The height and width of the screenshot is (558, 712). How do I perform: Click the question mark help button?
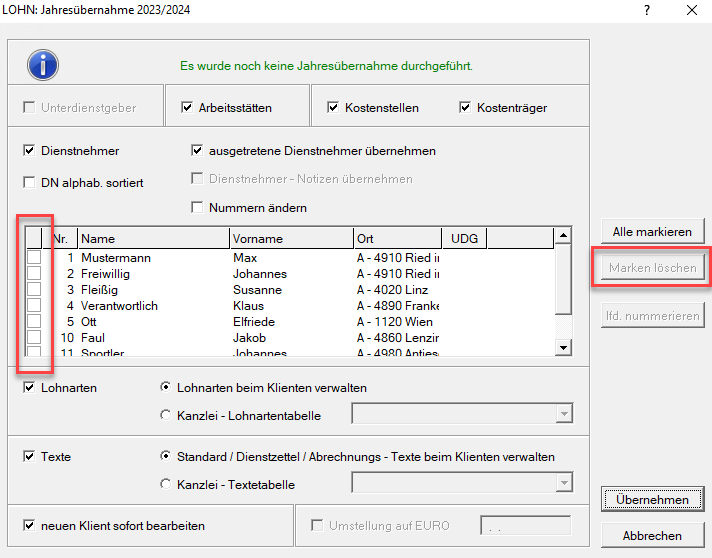coord(647,10)
